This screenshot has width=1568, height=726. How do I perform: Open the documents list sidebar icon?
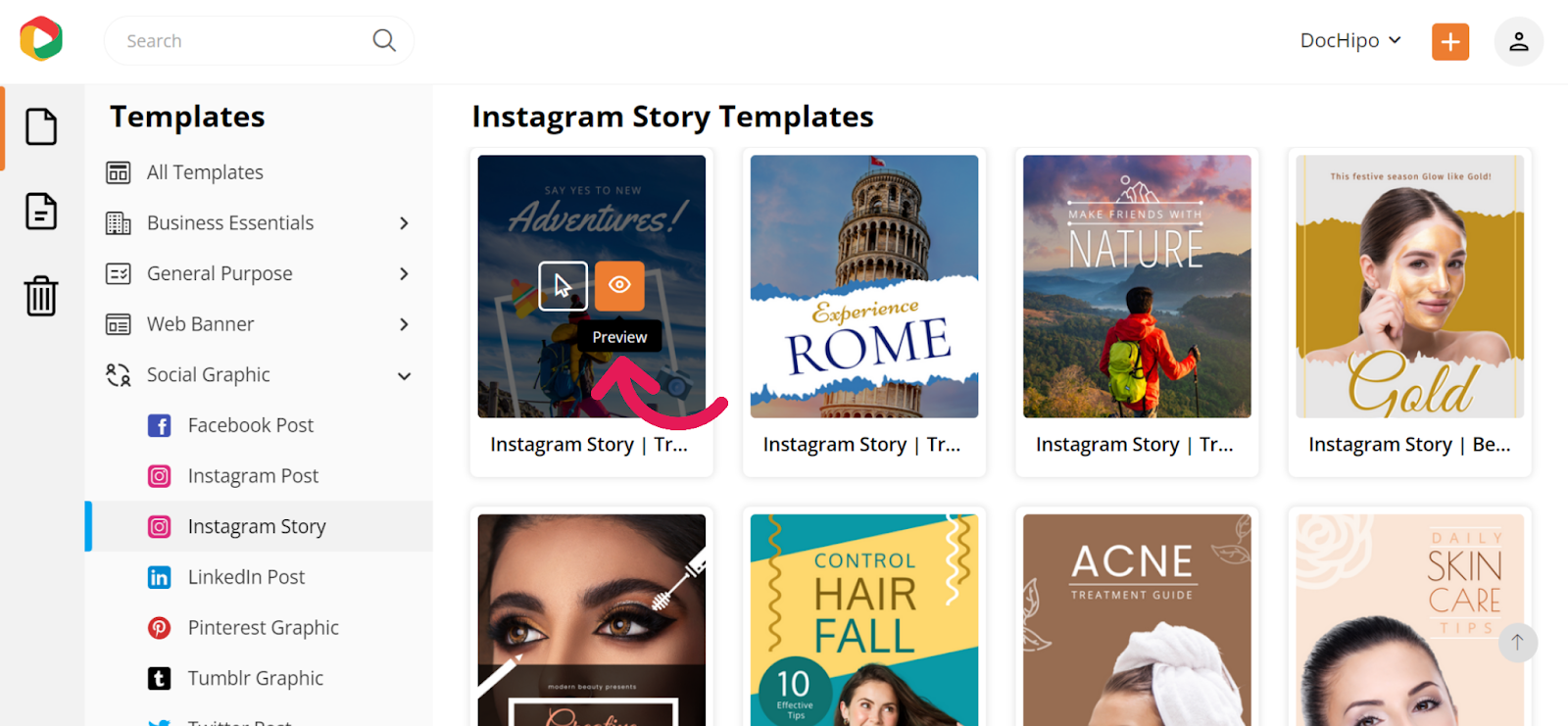41,211
